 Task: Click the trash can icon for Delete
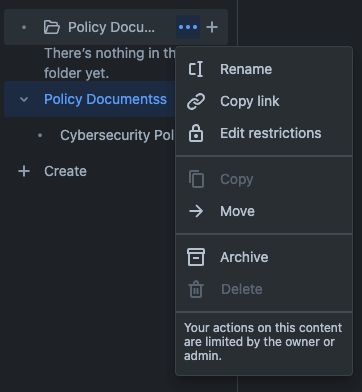tap(196, 289)
